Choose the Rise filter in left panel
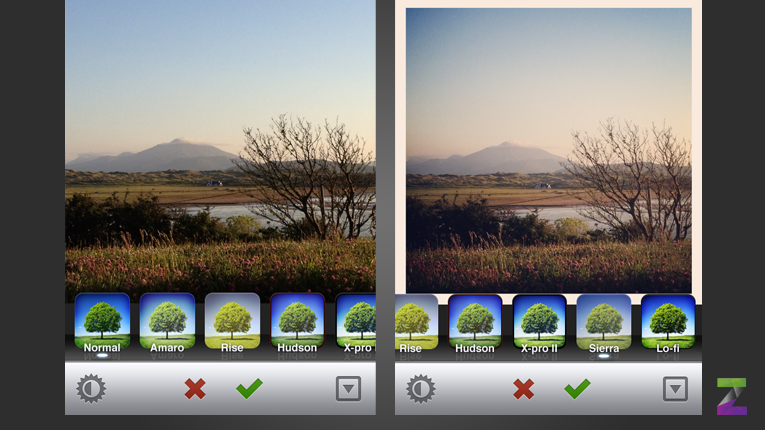Viewport: 765px width, 430px height. (232, 323)
